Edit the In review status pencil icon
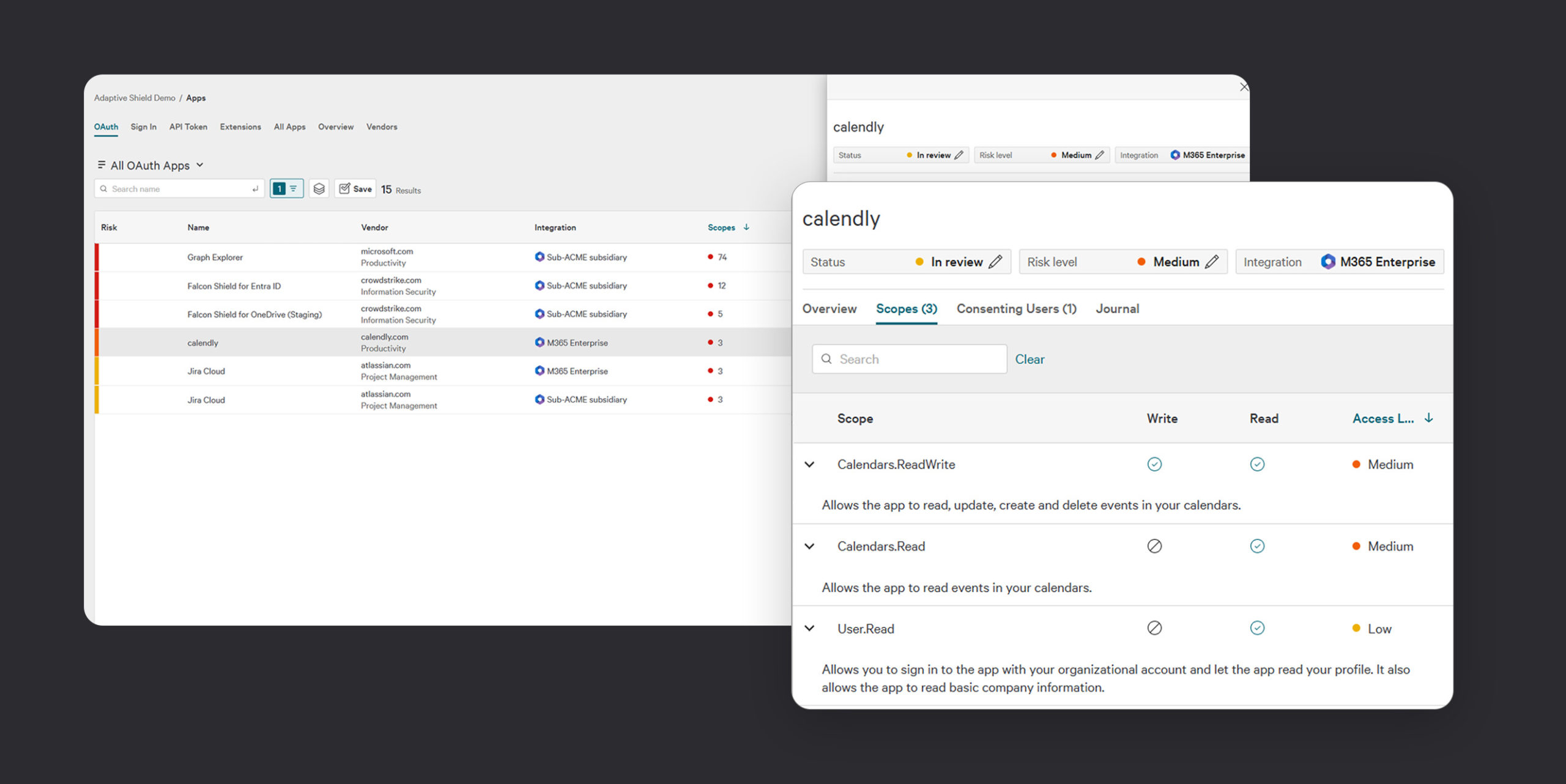This screenshot has width=1566, height=784. coord(995,262)
